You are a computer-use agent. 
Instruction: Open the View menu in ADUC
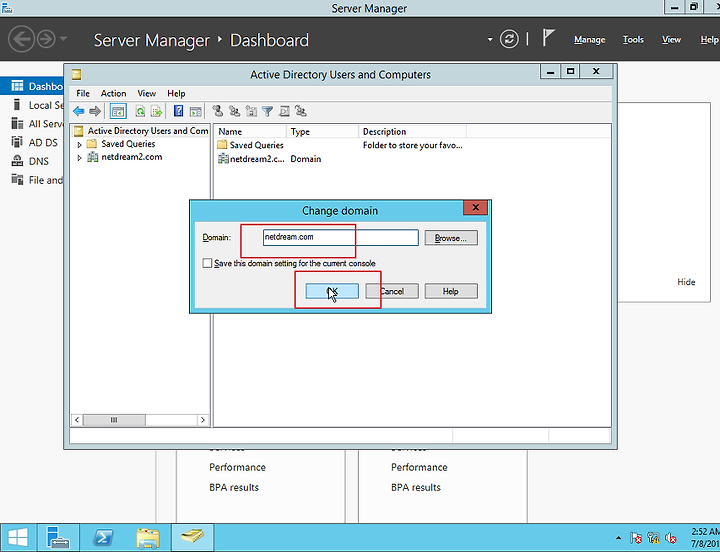coord(146,93)
